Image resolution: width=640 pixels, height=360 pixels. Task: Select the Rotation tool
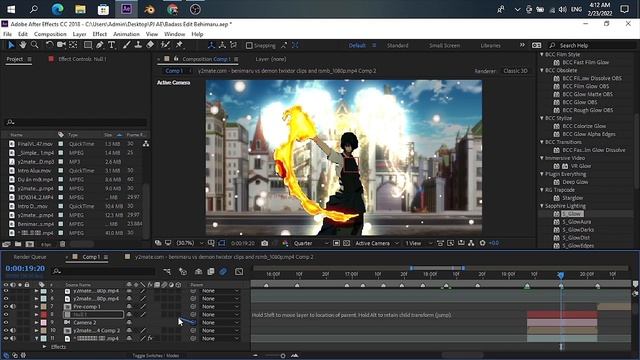pos(49,45)
